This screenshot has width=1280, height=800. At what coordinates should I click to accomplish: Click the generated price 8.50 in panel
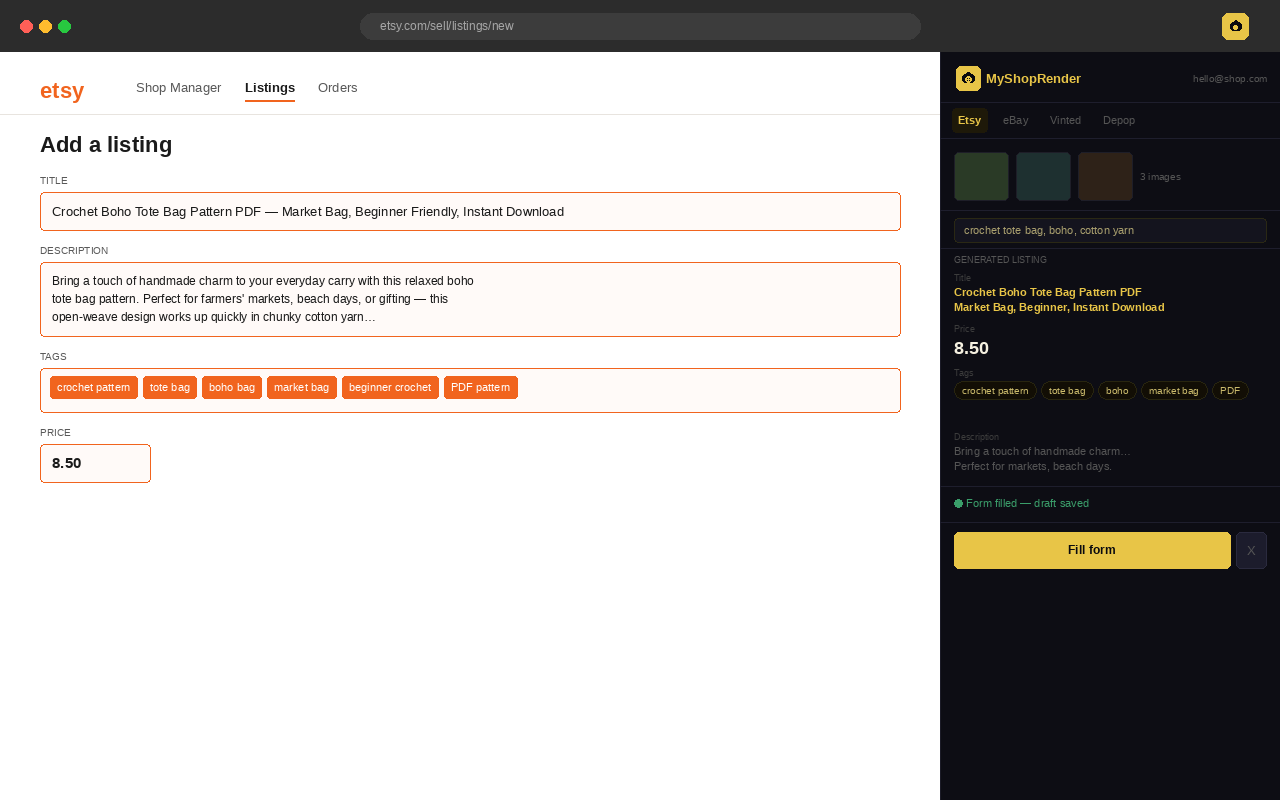971,348
